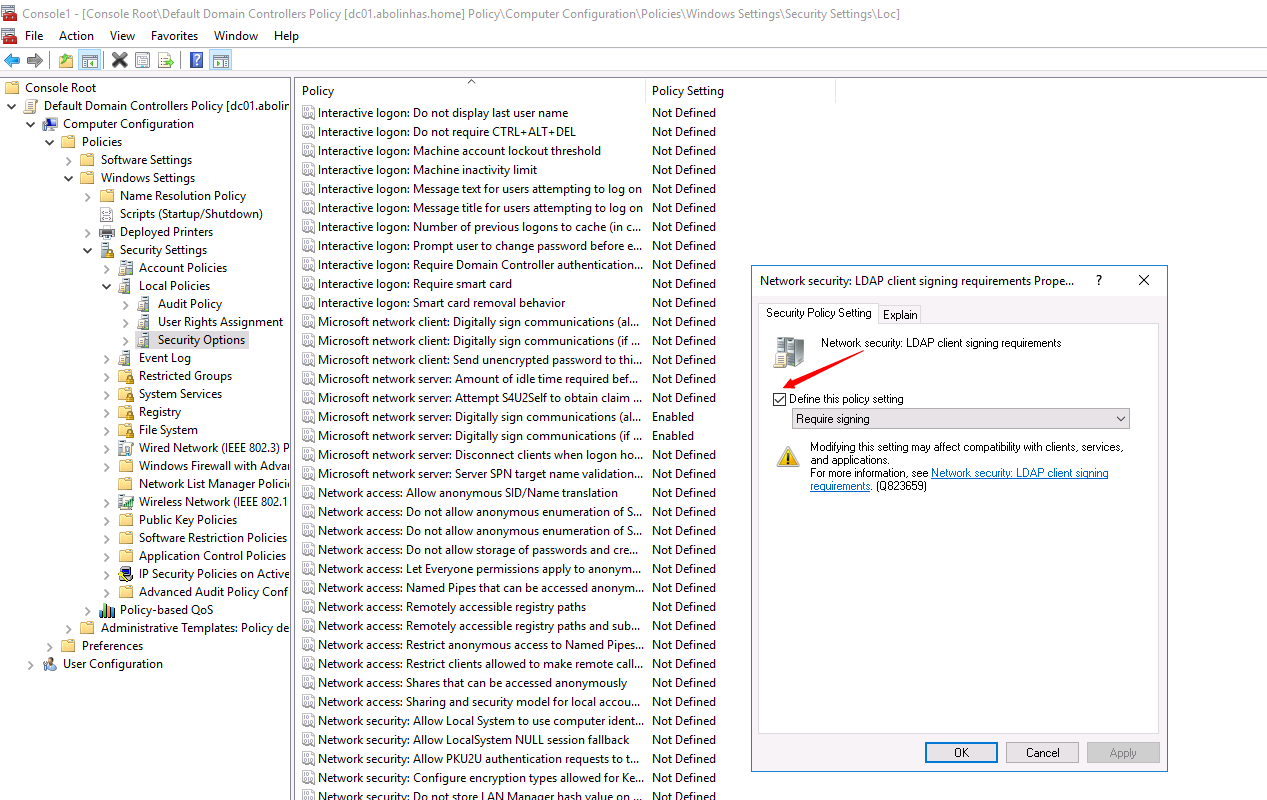Image resolution: width=1267 pixels, height=800 pixels.
Task: Click the OK button
Action: 960,752
